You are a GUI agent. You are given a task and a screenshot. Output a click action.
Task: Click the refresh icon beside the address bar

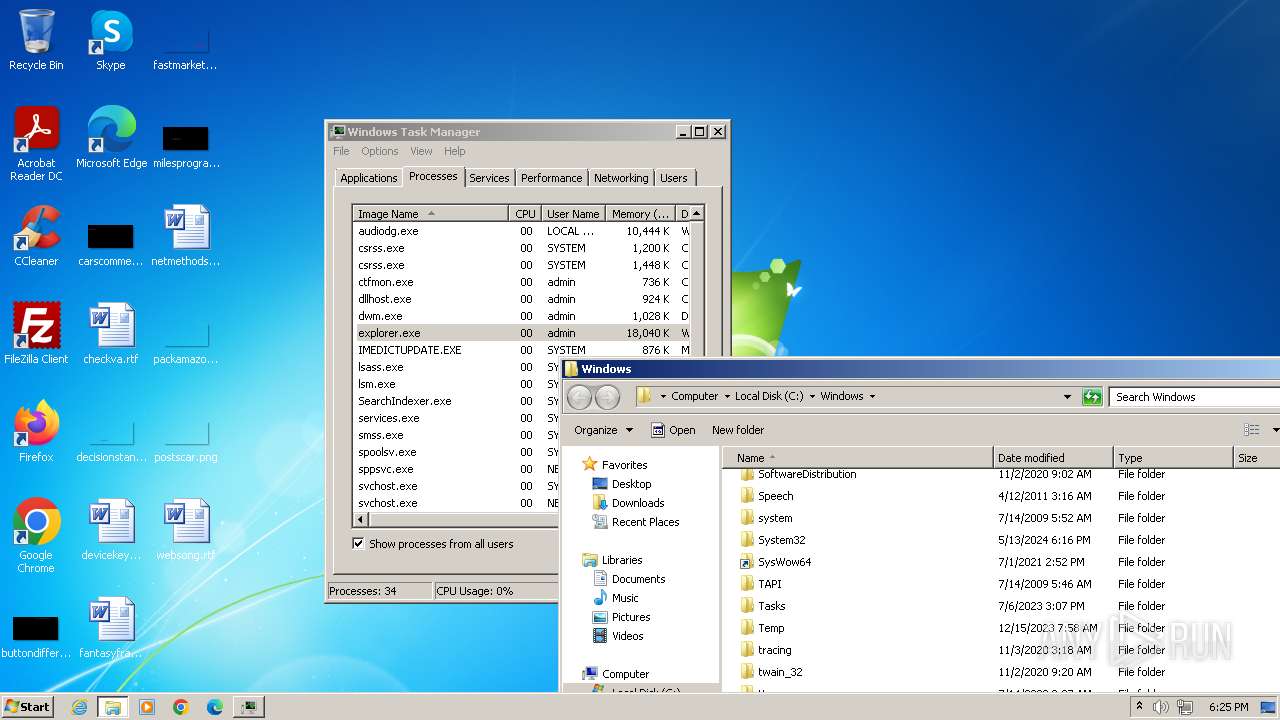click(1093, 397)
